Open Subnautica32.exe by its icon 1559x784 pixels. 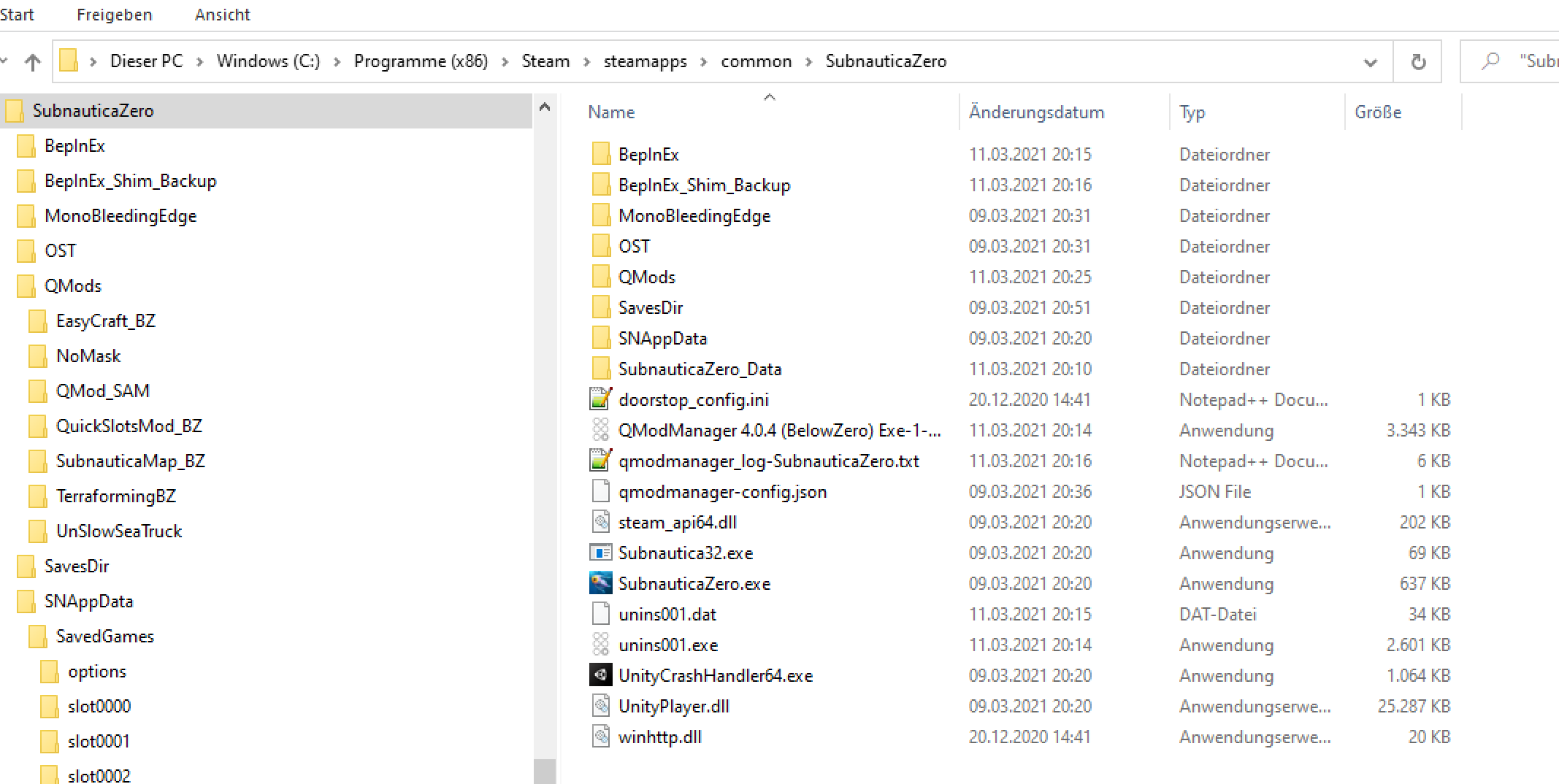point(600,553)
